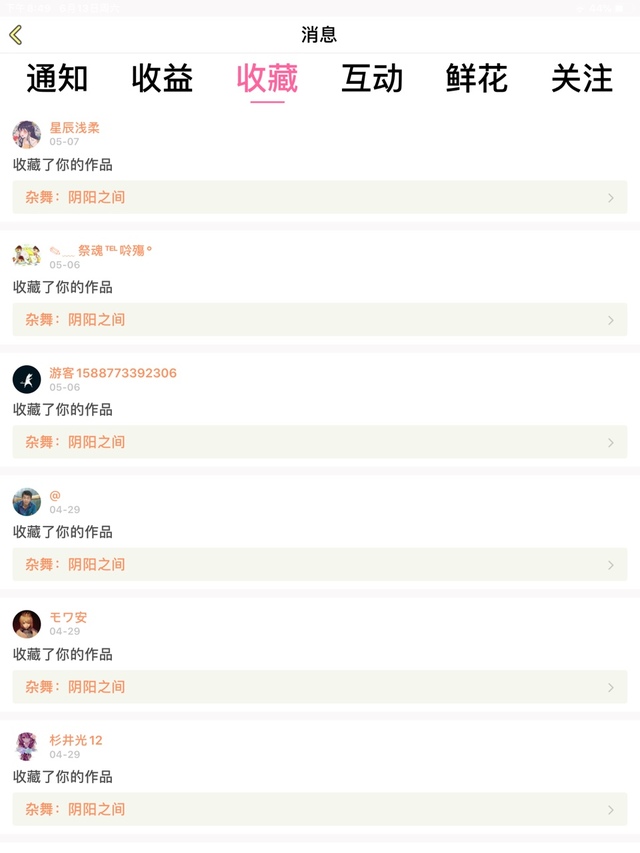The image size is (640, 853).
Task: Tap chevron on 游客1588773392306's collected work
Action: coord(611,442)
